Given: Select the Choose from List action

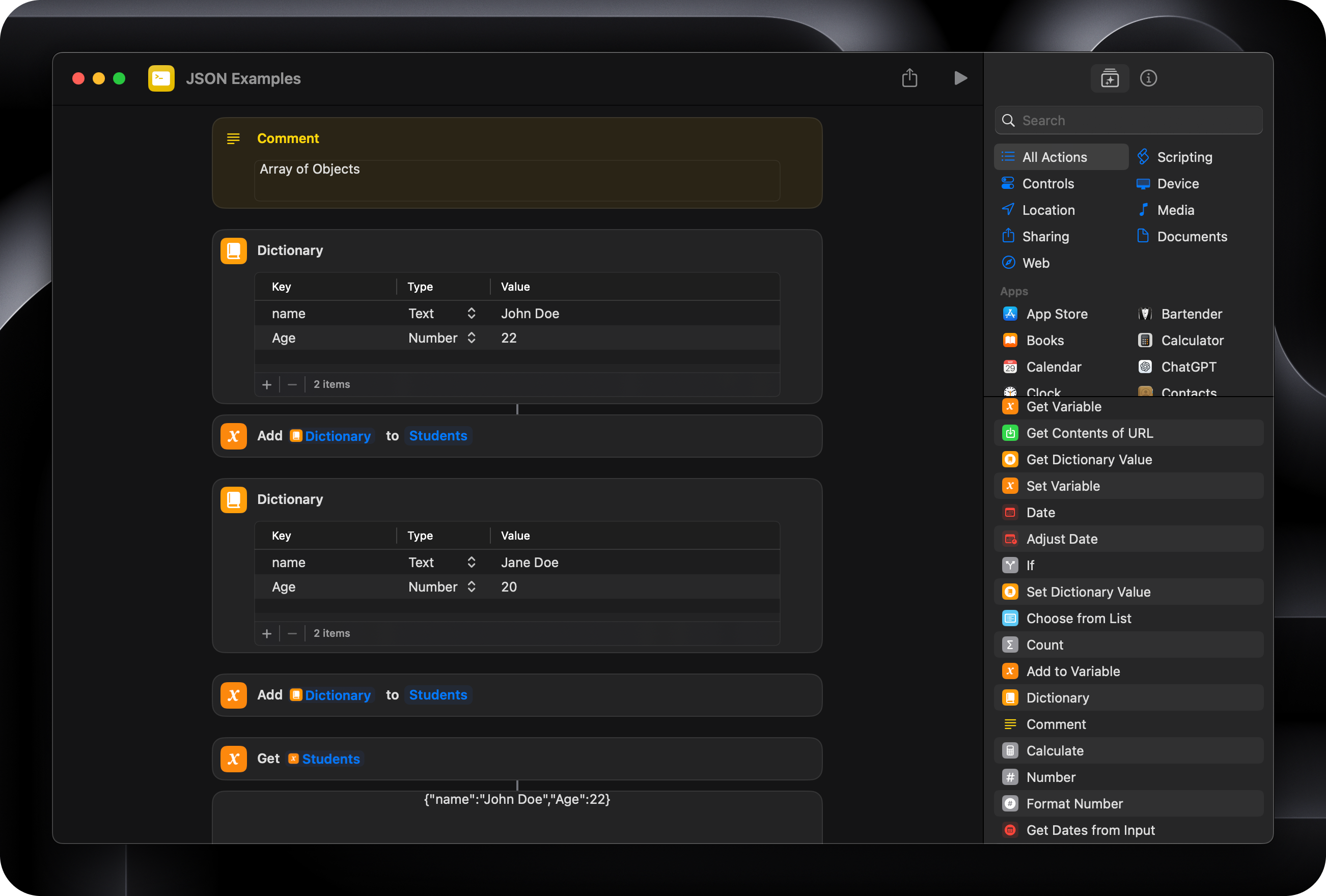Looking at the screenshot, I should coord(1079,618).
